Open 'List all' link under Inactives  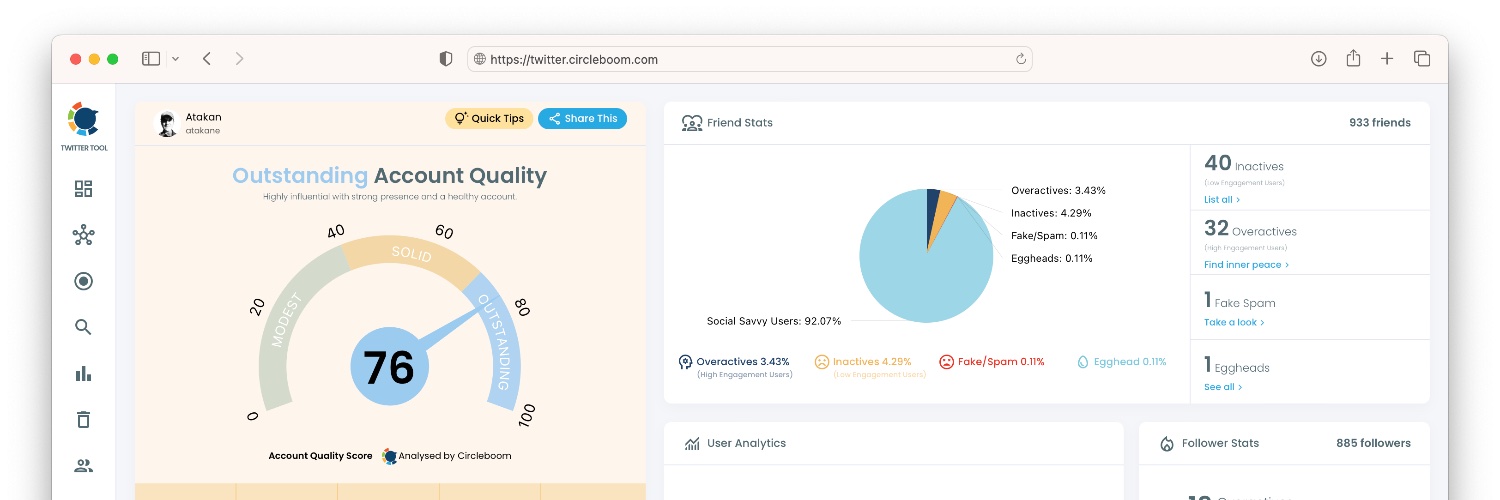(x=1222, y=200)
